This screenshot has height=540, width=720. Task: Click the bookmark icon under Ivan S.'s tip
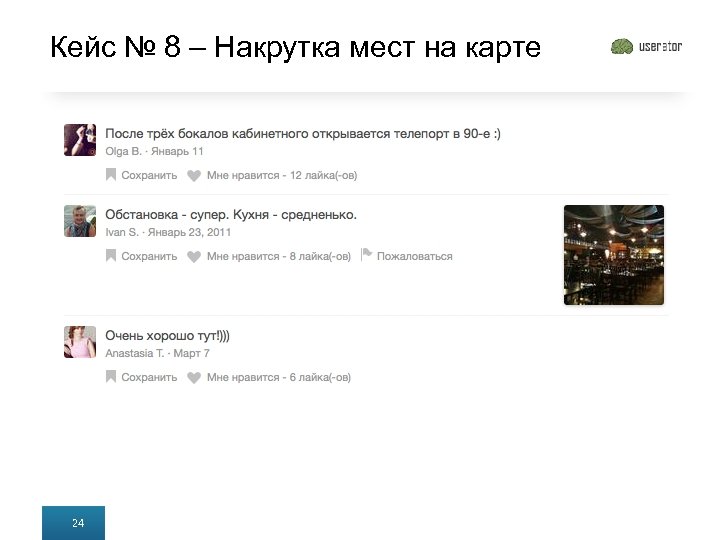111,255
